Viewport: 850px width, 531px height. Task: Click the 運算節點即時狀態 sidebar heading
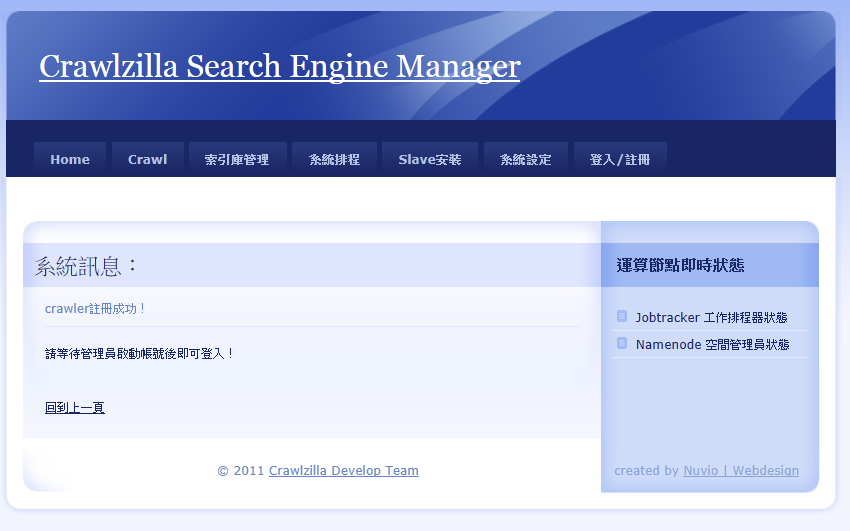(x=680, y=266)
